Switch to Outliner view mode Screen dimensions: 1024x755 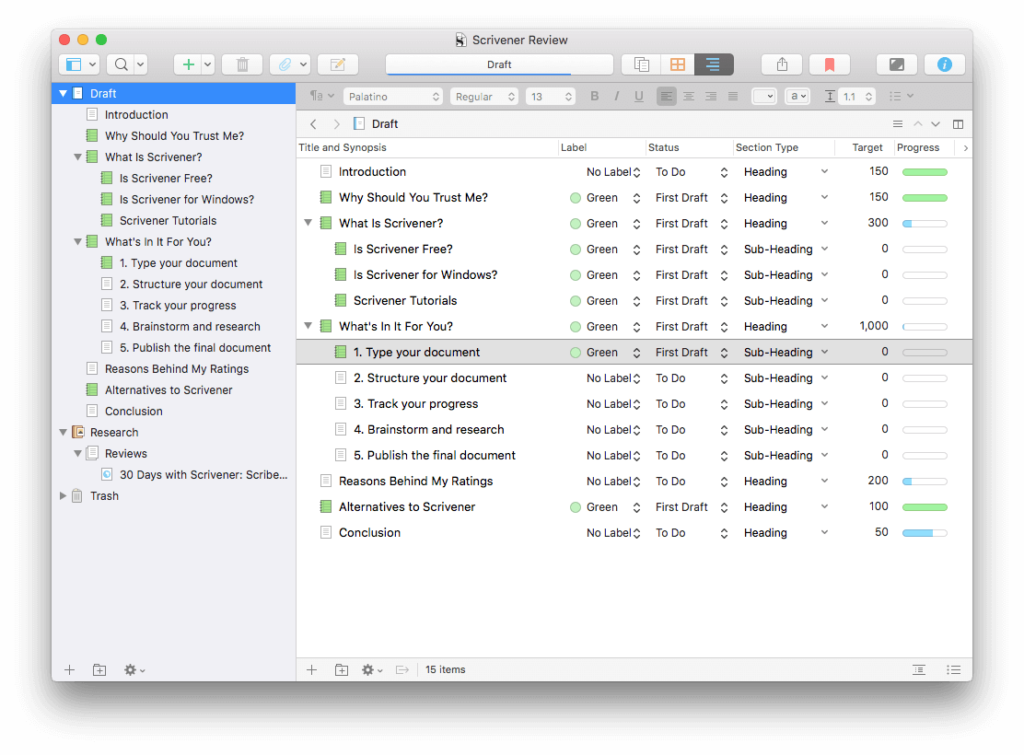[712, 64]
